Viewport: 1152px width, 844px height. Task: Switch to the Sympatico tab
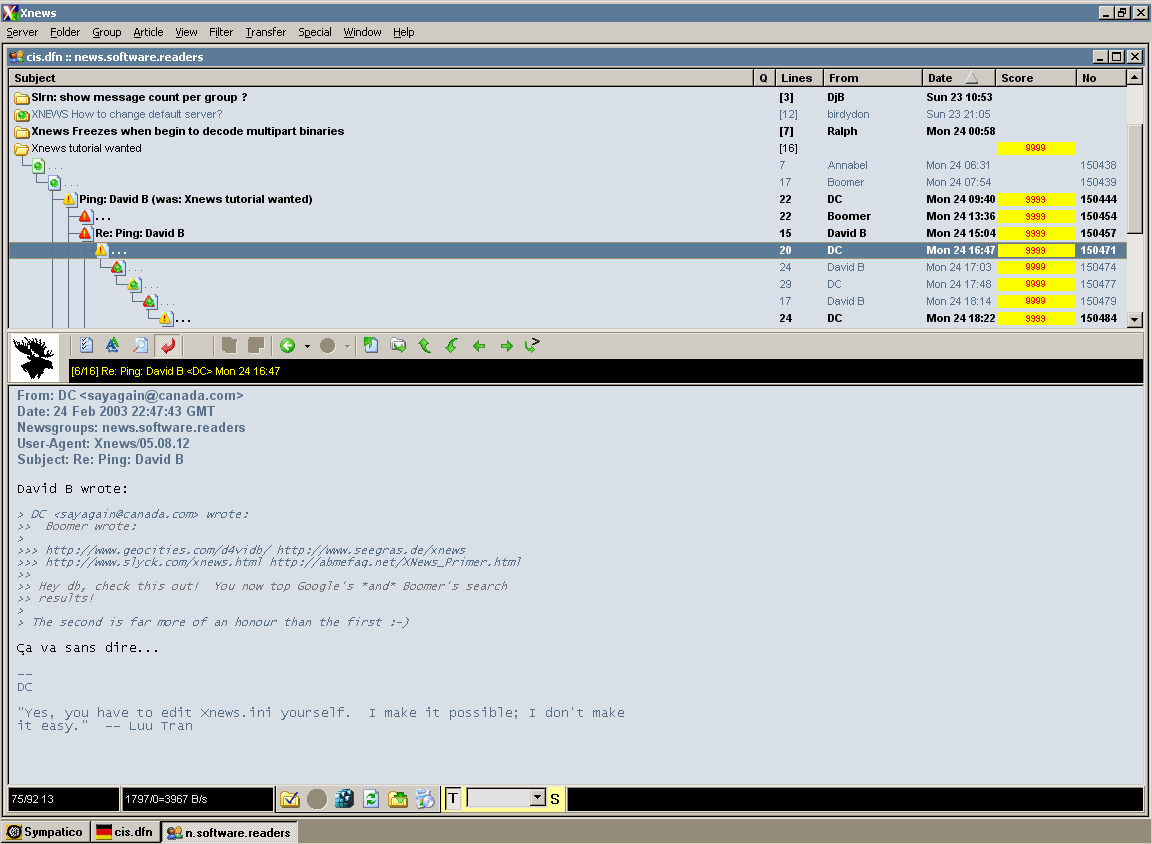coord(46,832)
